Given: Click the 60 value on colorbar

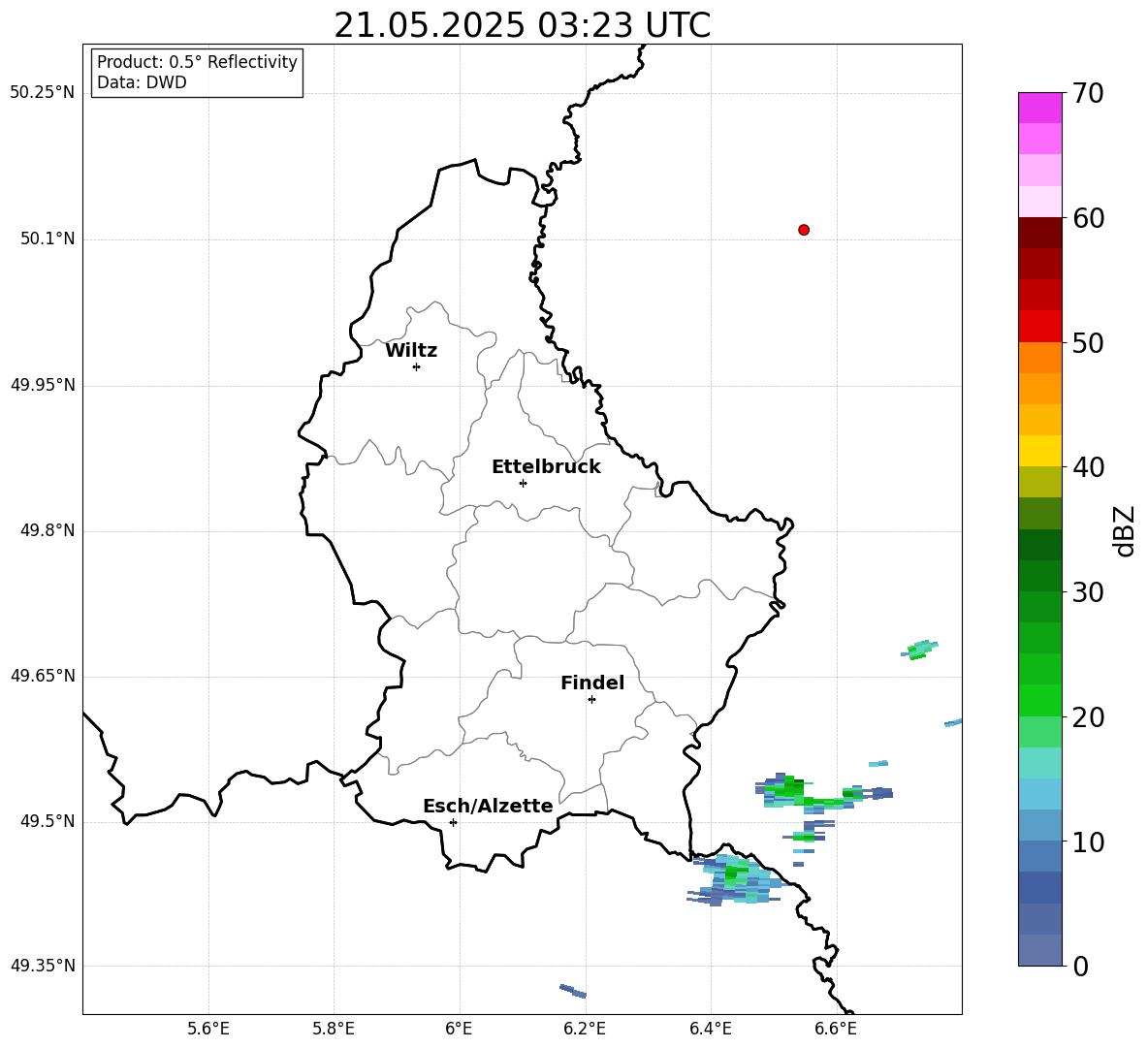Looking at the screenshot, I should point(1088,218).
